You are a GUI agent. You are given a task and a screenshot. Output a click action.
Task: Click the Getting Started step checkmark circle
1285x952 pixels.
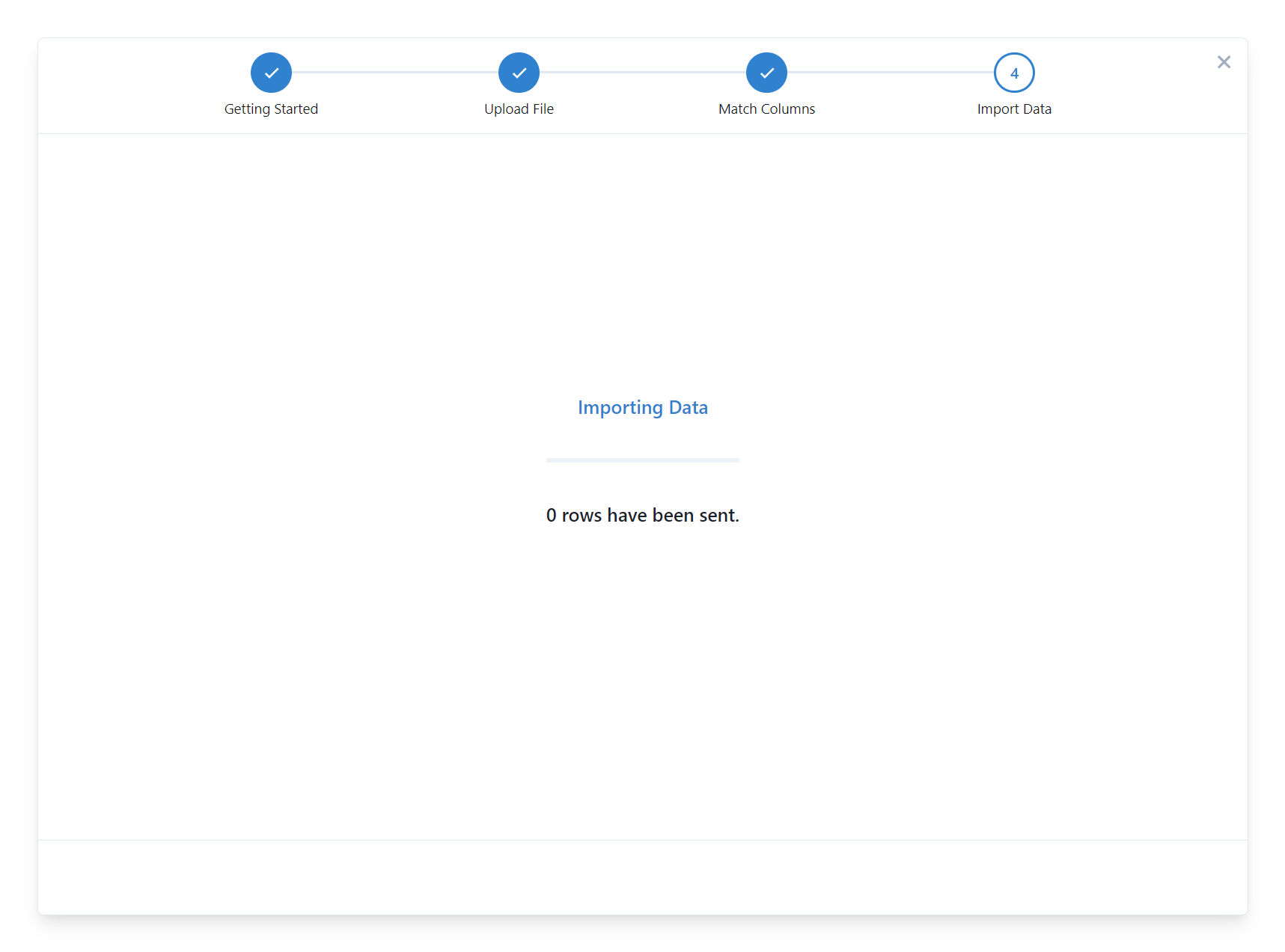point(271,73)
